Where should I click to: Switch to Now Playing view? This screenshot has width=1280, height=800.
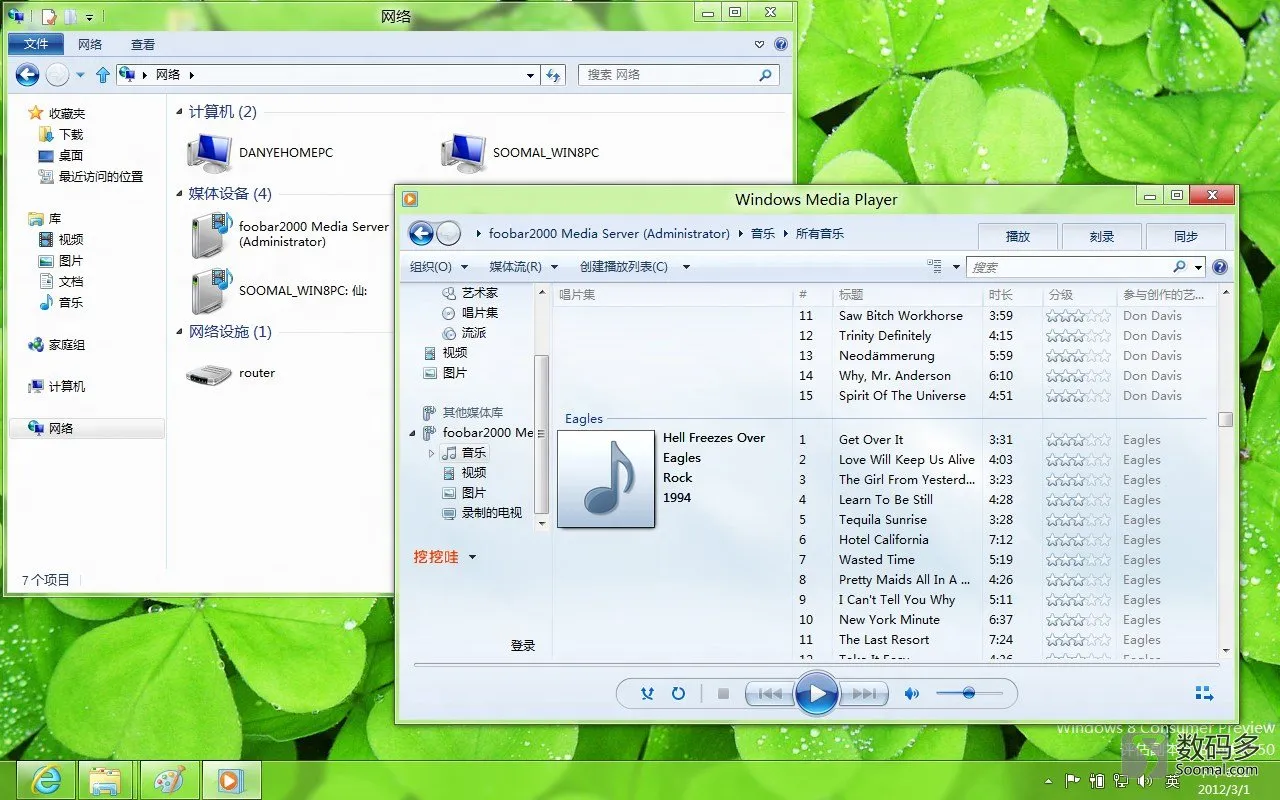pos(1204,693)
